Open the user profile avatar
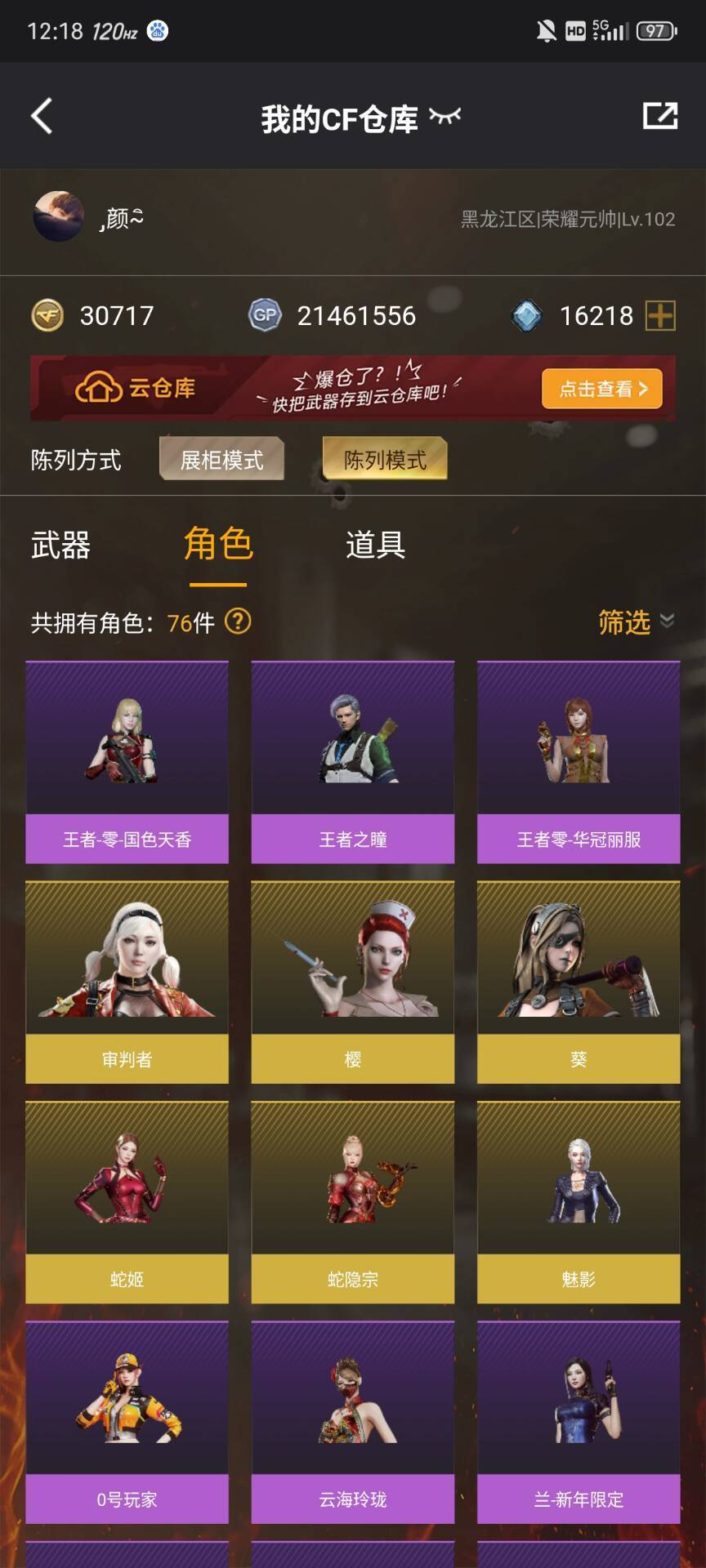The height and width of the screenshot is (1568, 706). [59, 216]
